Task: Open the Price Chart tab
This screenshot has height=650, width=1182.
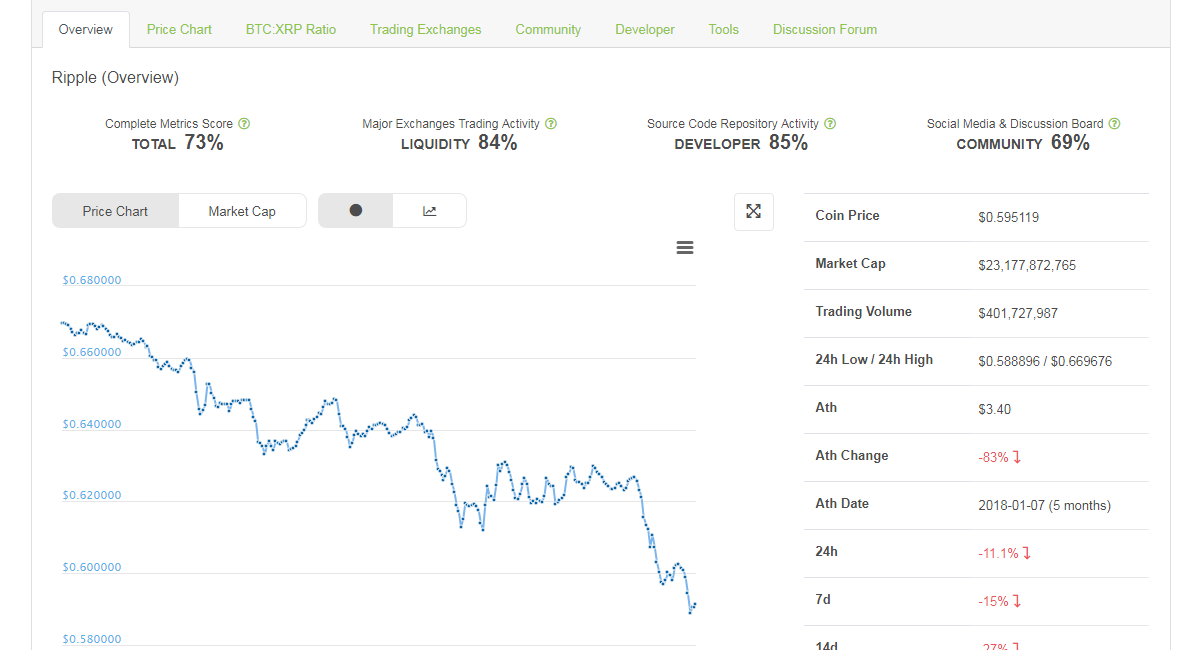Action: (179, 29)
